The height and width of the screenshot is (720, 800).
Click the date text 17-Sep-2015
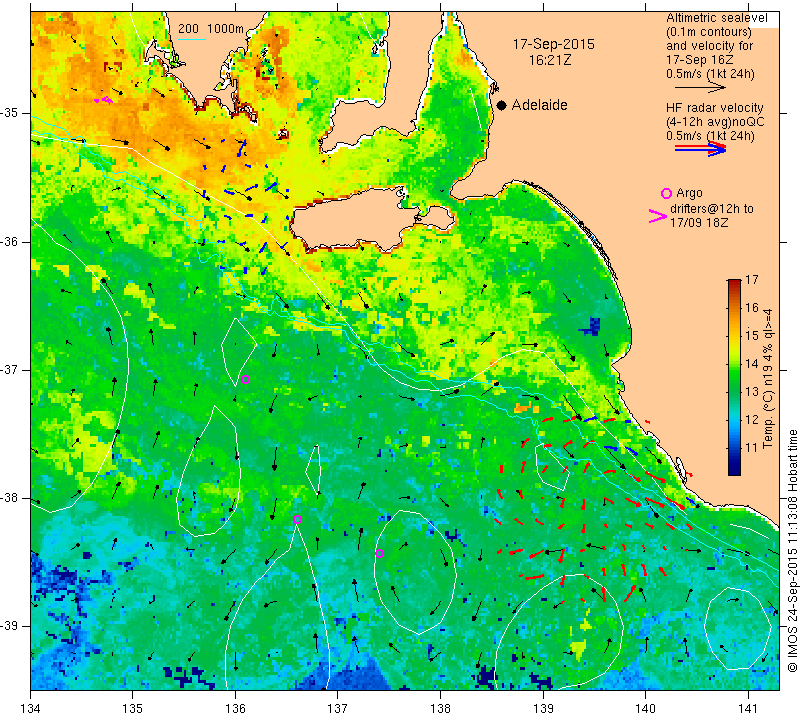pyautogui.click(x=554, y=44)
